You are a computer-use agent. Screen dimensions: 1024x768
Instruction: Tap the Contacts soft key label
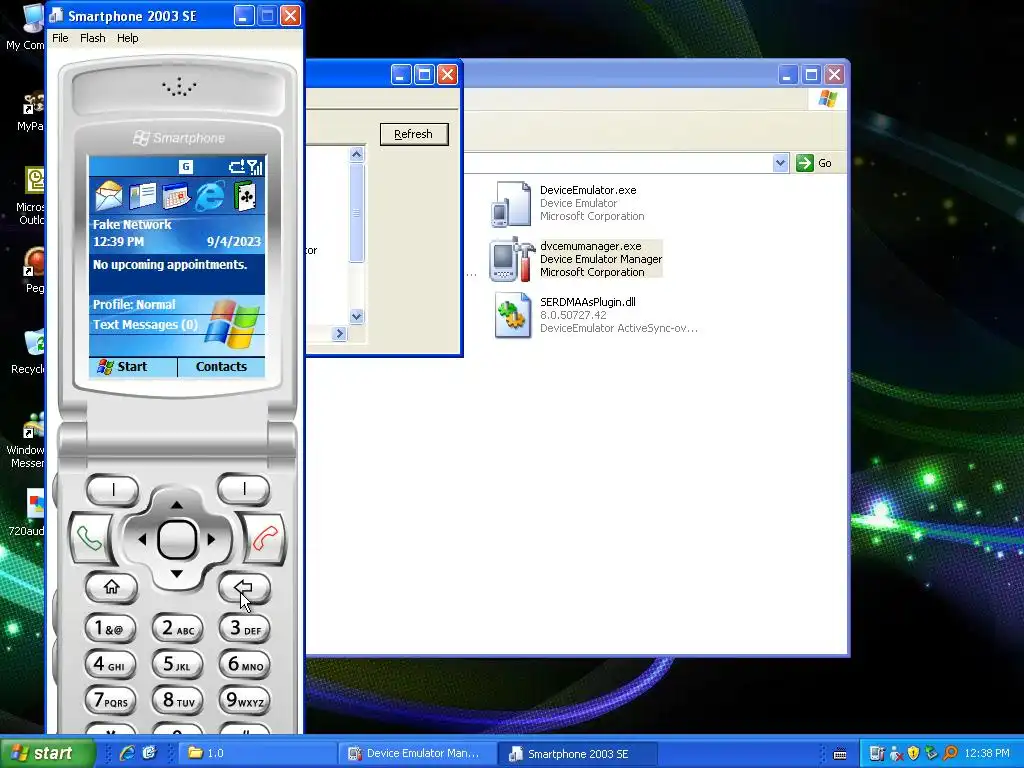click(x=221, y=366)
